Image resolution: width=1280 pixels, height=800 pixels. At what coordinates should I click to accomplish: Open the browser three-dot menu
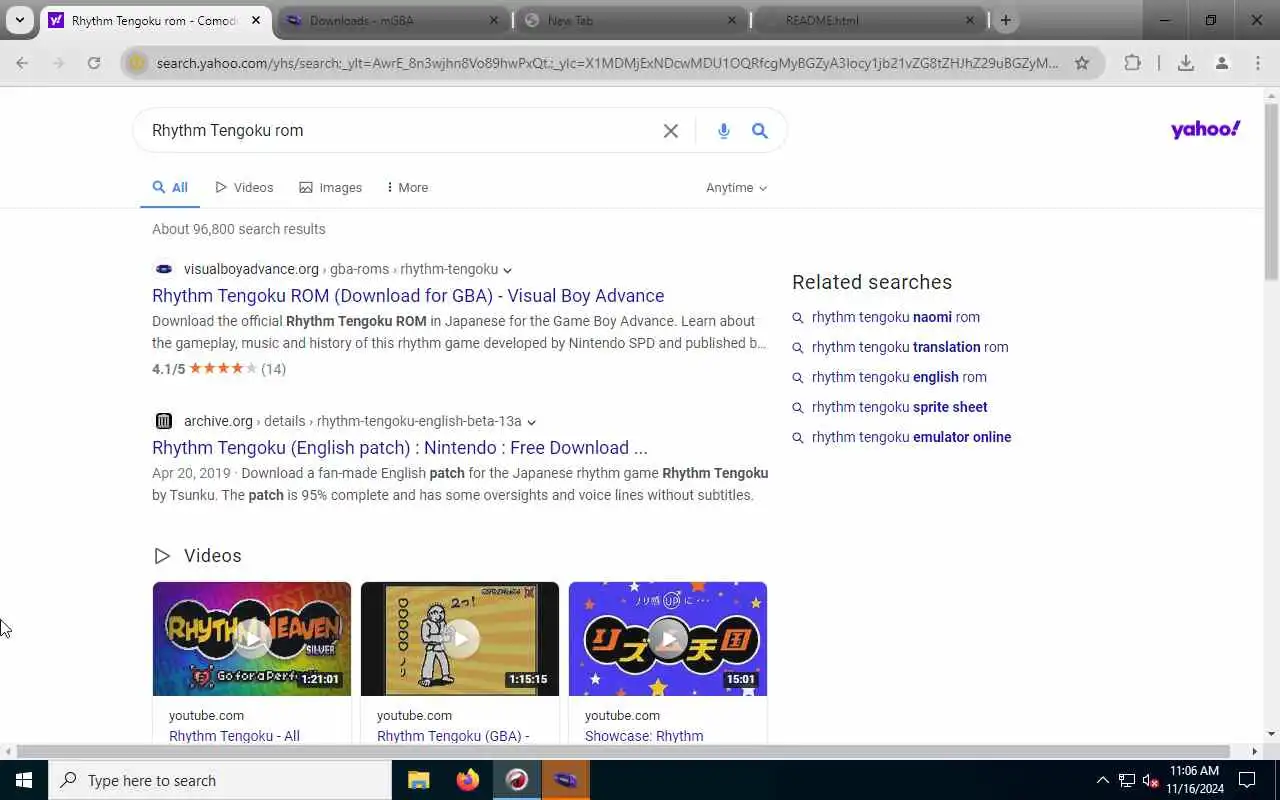tap(1258, 63)
